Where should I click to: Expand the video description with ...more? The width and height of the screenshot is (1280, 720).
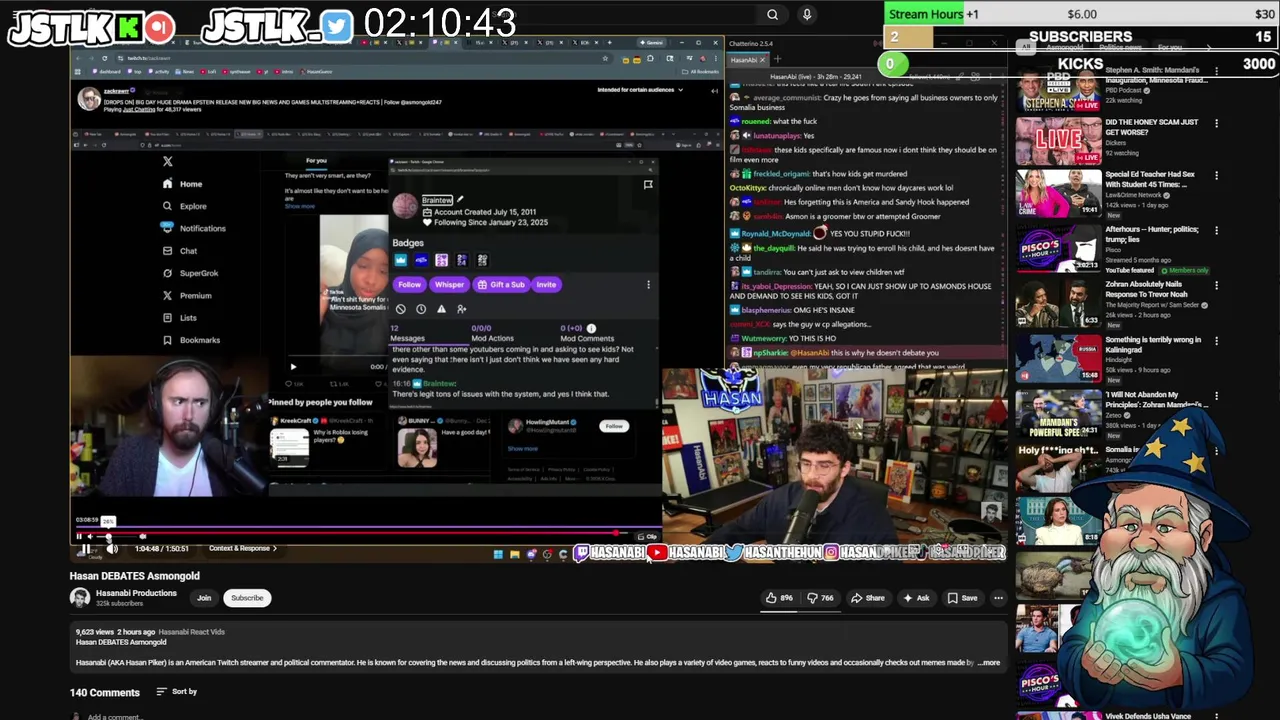pyautogui.click(x=988, y=662)
